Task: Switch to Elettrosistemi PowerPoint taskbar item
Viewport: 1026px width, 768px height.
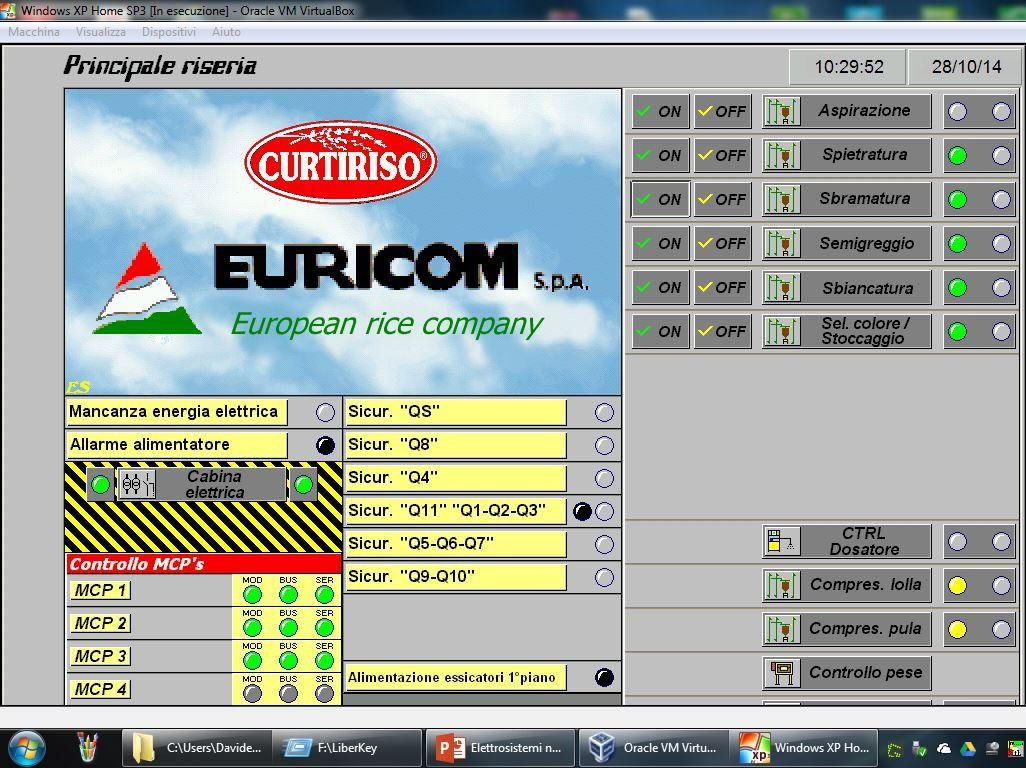Action: coord(500,748)
